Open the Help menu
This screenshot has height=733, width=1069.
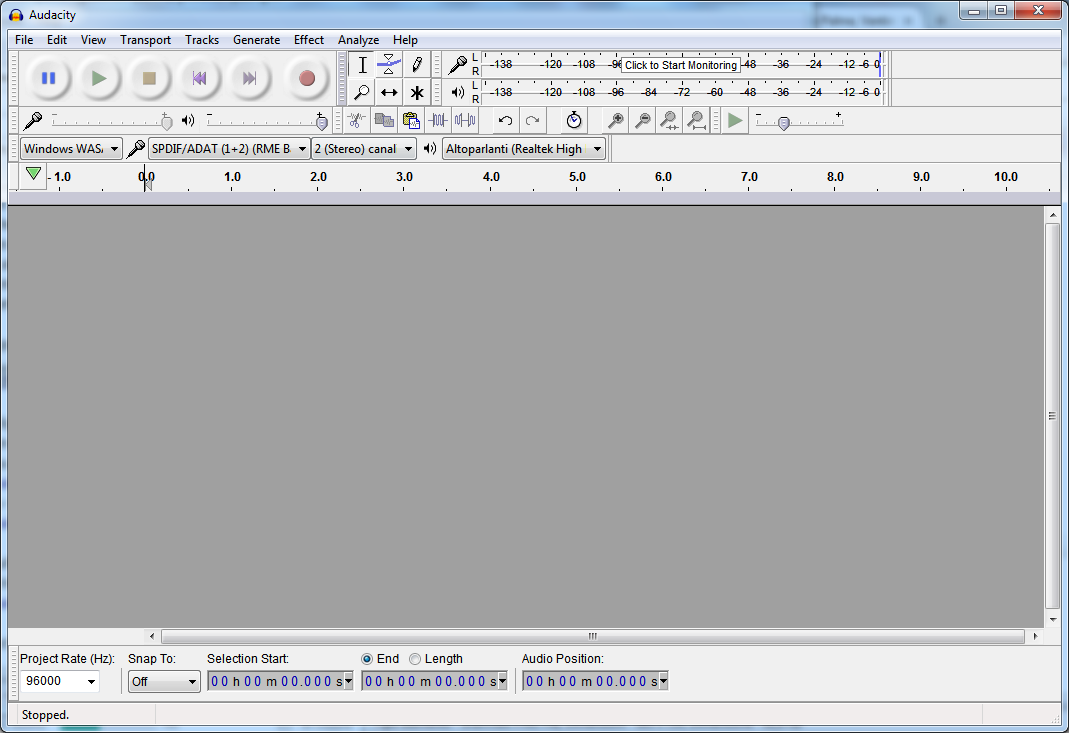pyautogui.click(x=405, y=40)
